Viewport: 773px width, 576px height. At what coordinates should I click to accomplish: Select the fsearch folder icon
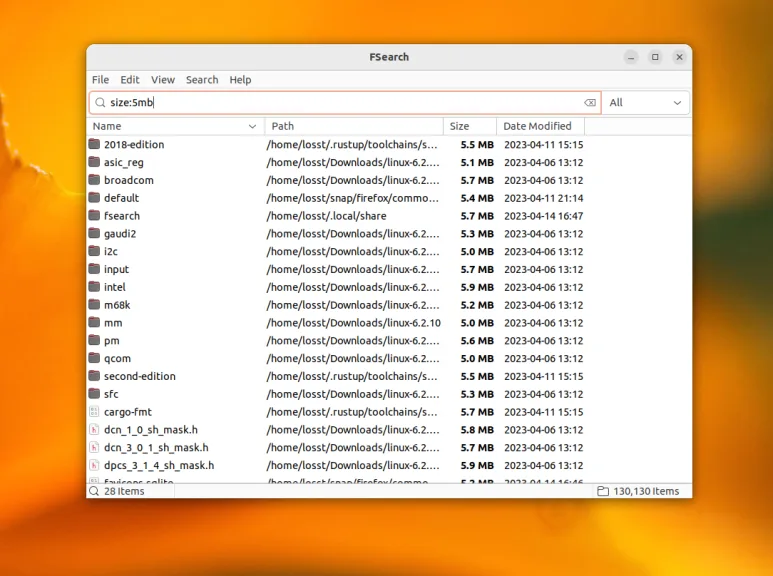[94, 216]
